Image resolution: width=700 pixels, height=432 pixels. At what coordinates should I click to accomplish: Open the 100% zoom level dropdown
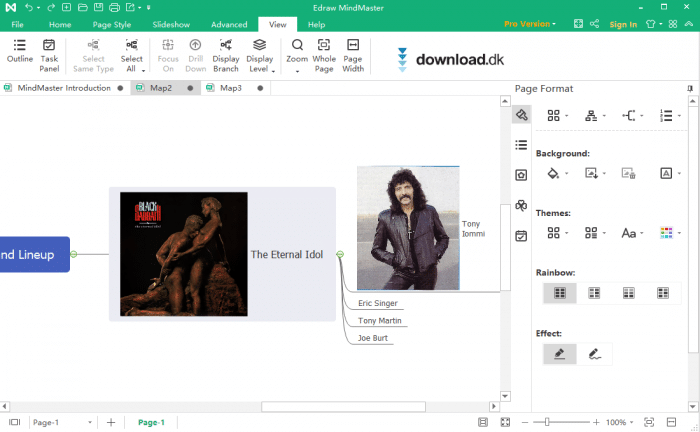click(x=620, y=422)
